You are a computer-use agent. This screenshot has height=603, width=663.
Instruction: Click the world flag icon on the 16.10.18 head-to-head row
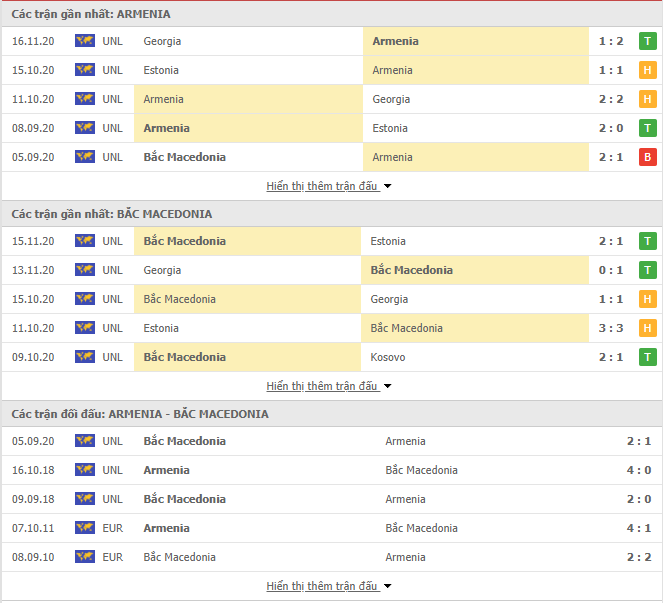[85, 469]
